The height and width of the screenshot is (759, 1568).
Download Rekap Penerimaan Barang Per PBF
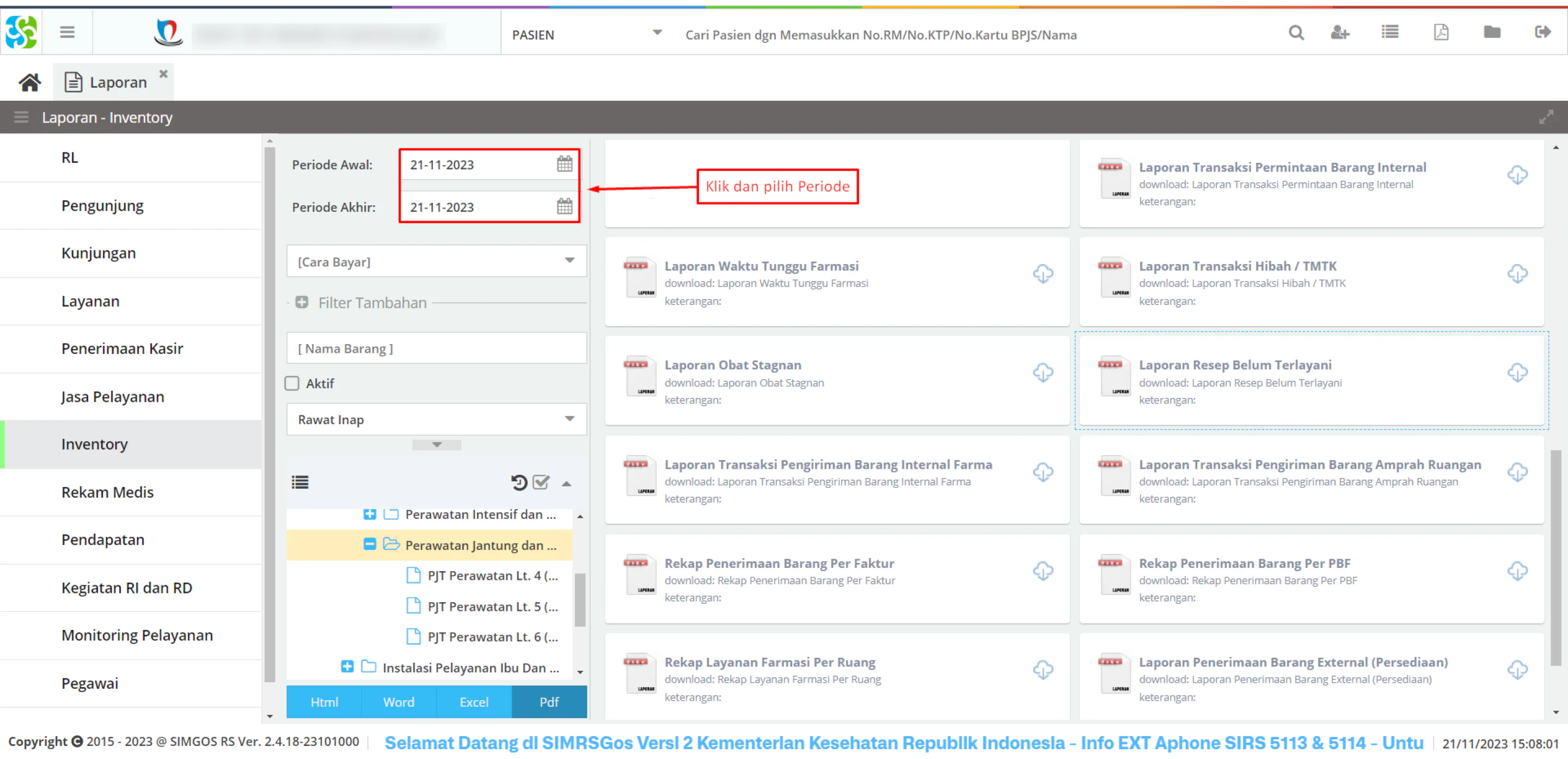[x=1517, y=571]
